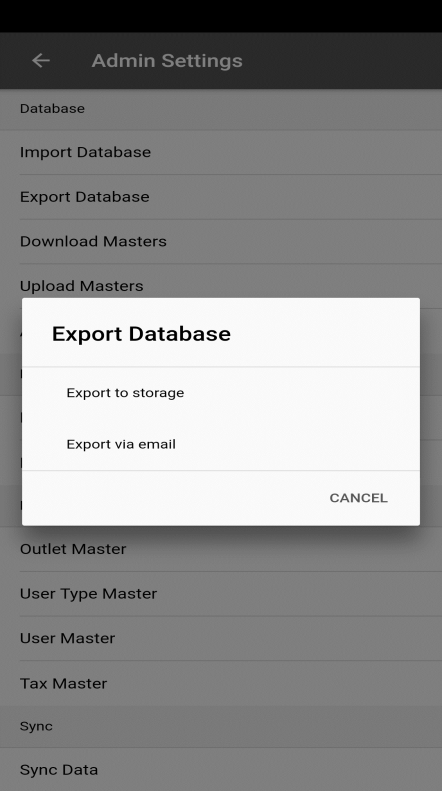Click the Admin Settings title
442x791 pixels.
(x=167, y=61)
